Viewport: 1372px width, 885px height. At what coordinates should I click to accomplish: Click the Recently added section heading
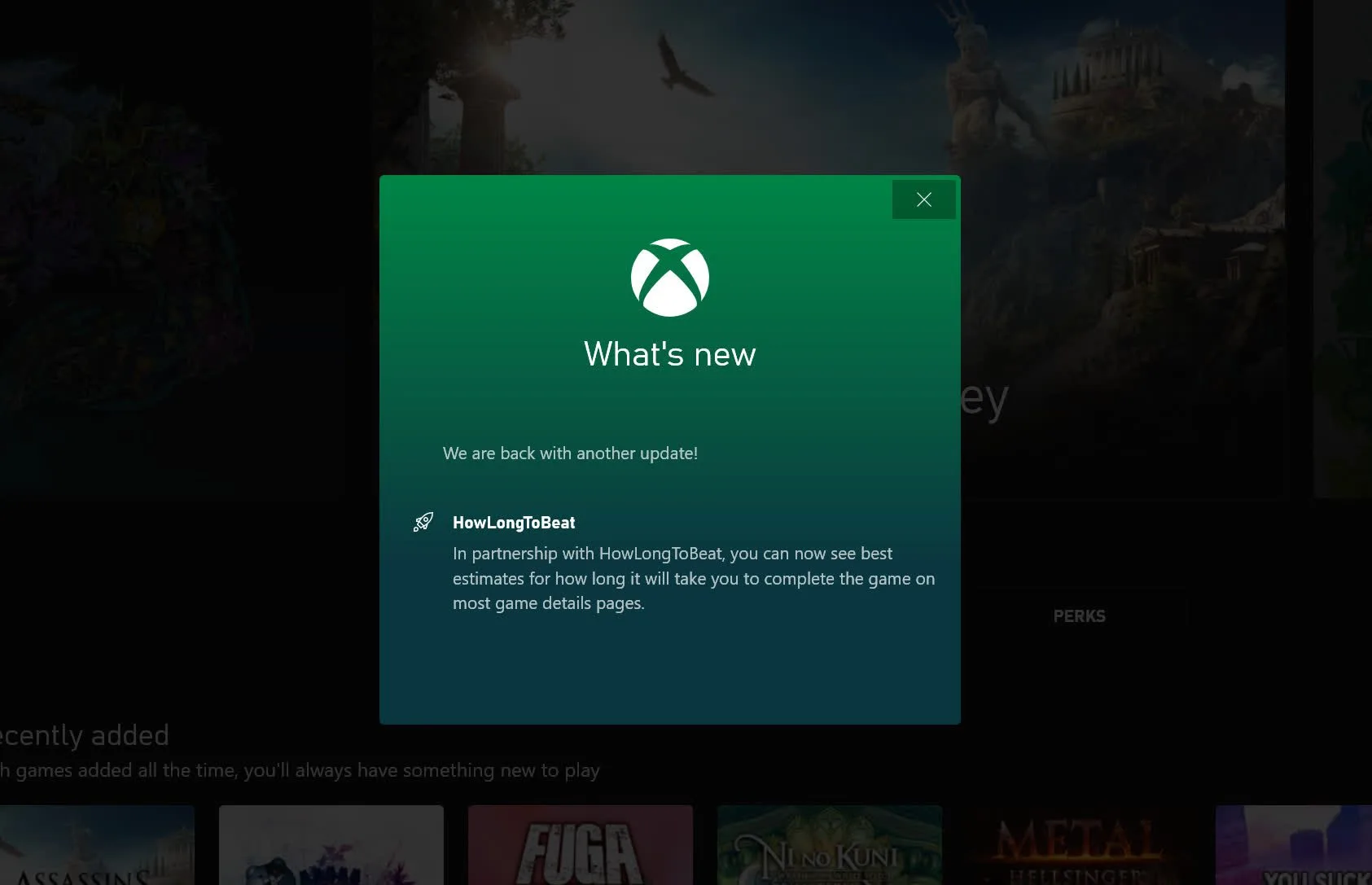click(85, 735)
